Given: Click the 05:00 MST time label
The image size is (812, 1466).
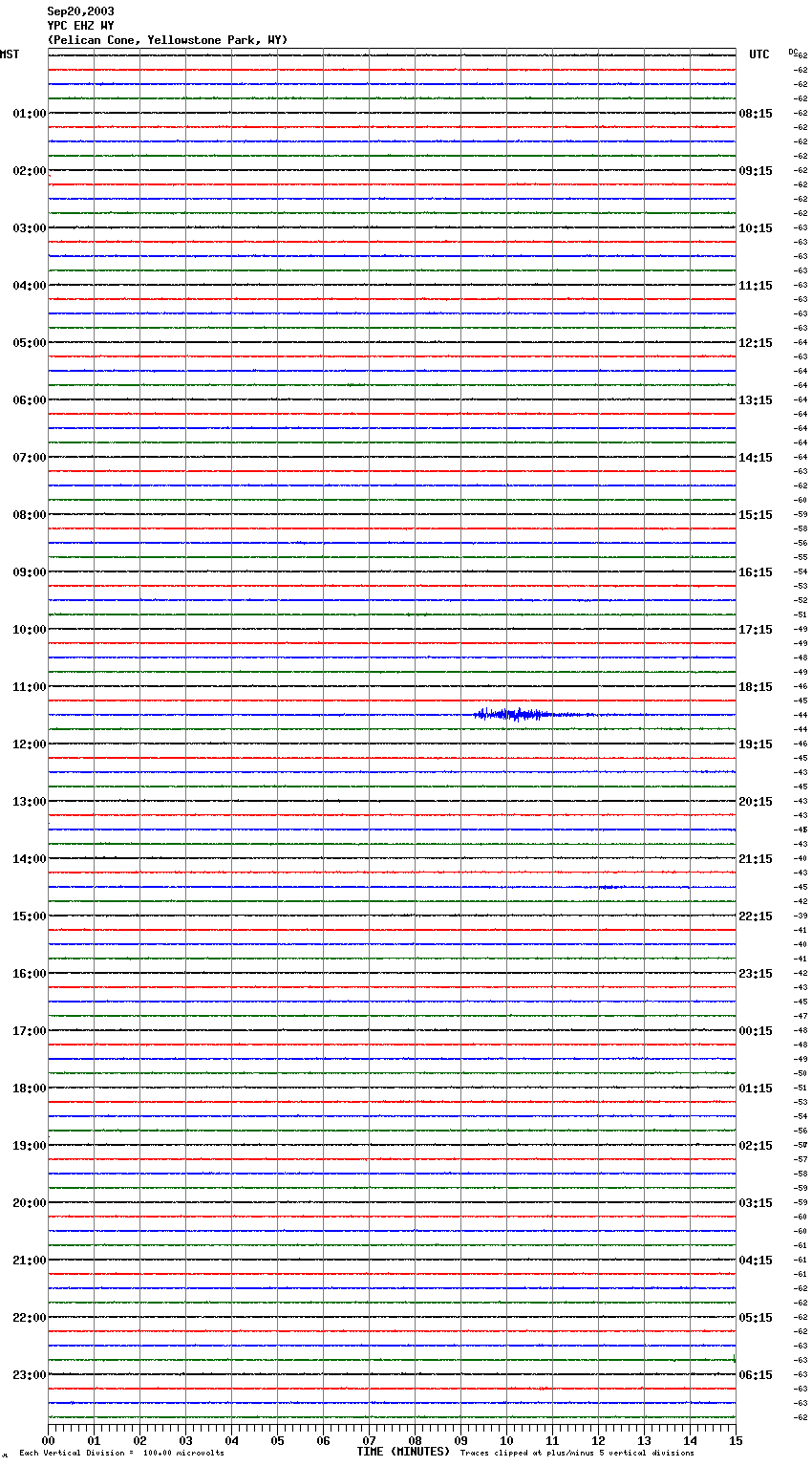Looking at the screenshot, I should (29, 343).
